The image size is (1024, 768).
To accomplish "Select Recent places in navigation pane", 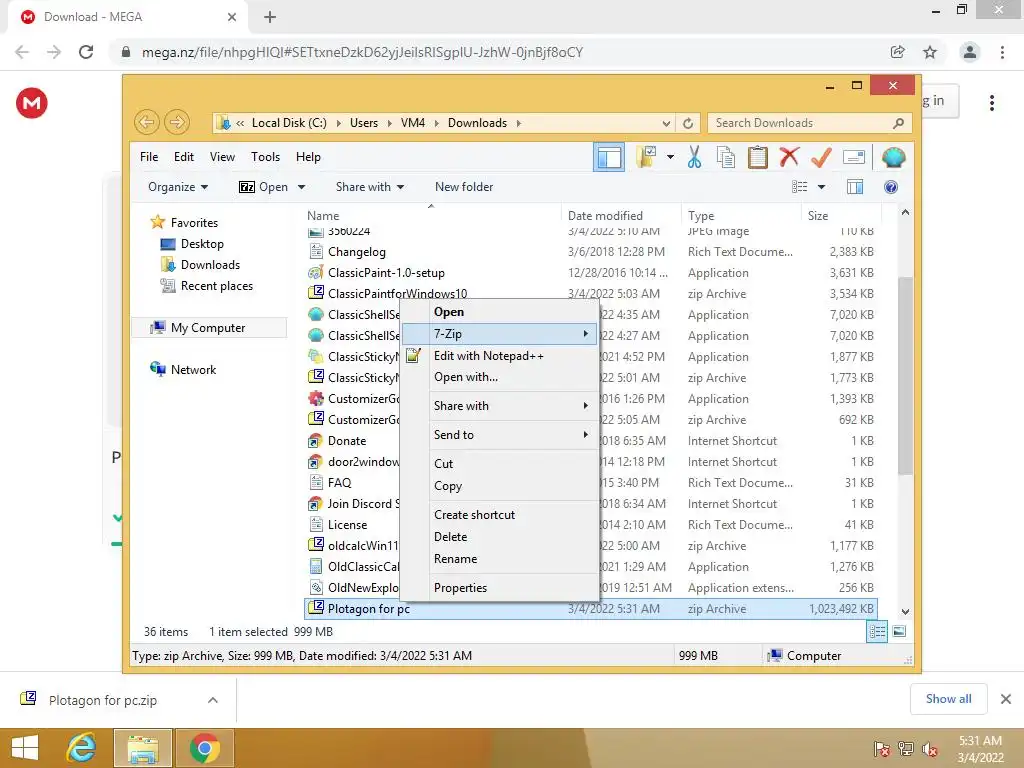I will [x=216, y=286].
